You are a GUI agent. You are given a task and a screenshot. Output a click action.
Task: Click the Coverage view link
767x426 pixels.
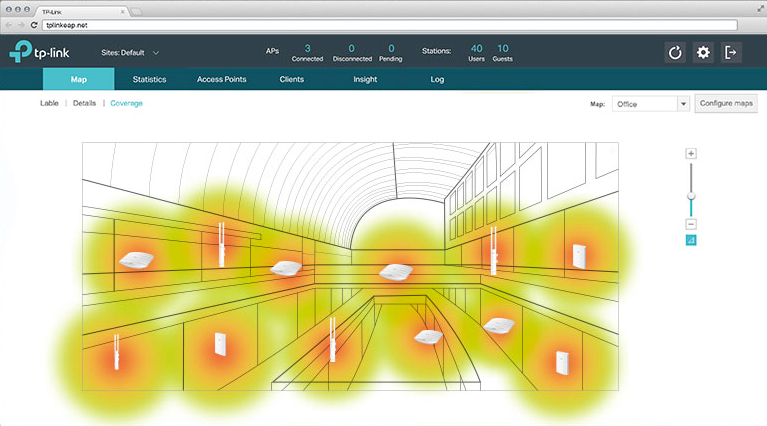pos(126,103)
